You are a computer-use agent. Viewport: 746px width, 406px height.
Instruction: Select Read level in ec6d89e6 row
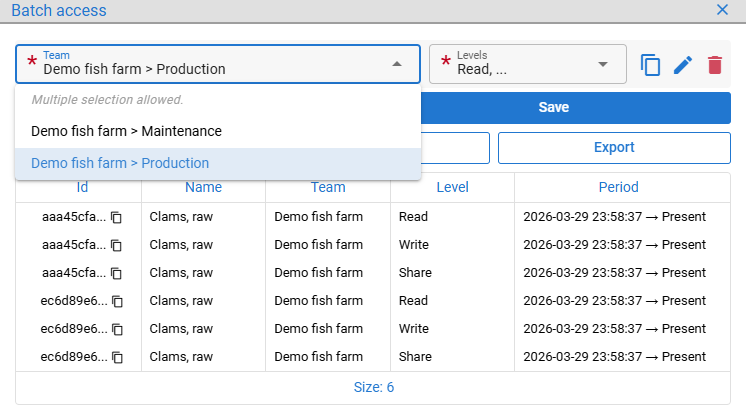tap(413, 301)
